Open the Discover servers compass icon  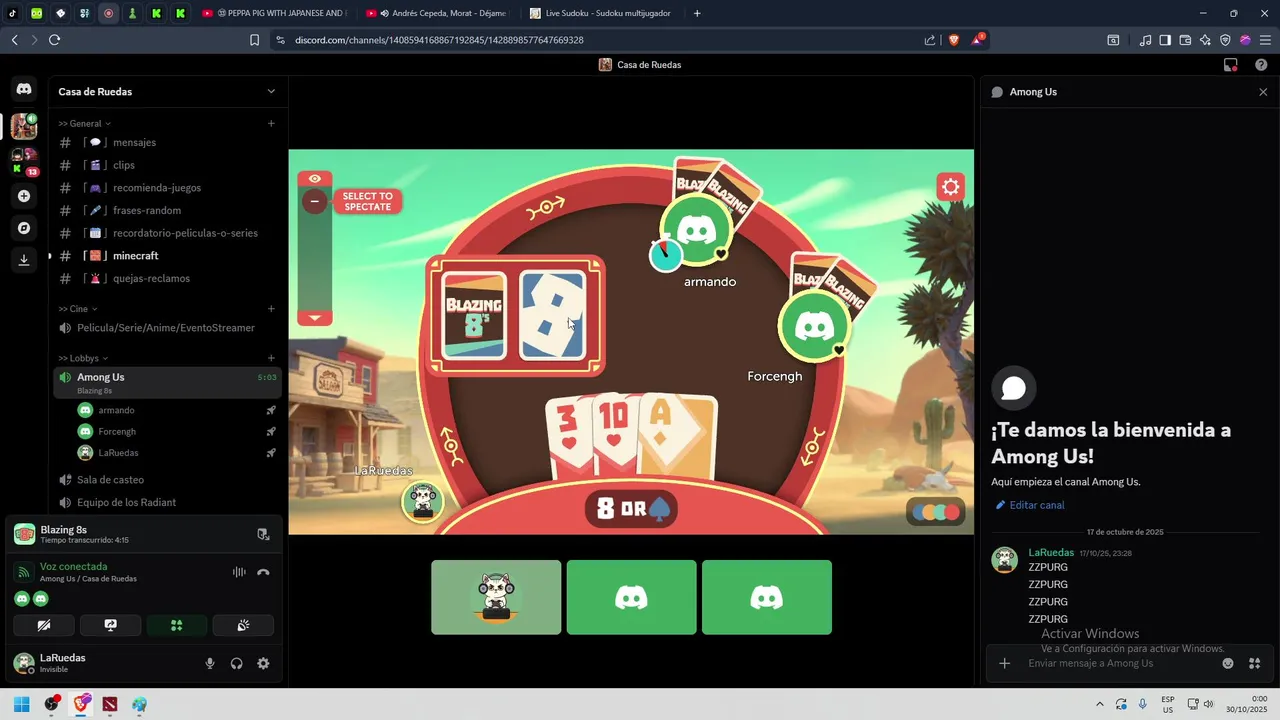click(x=24, y=228)
